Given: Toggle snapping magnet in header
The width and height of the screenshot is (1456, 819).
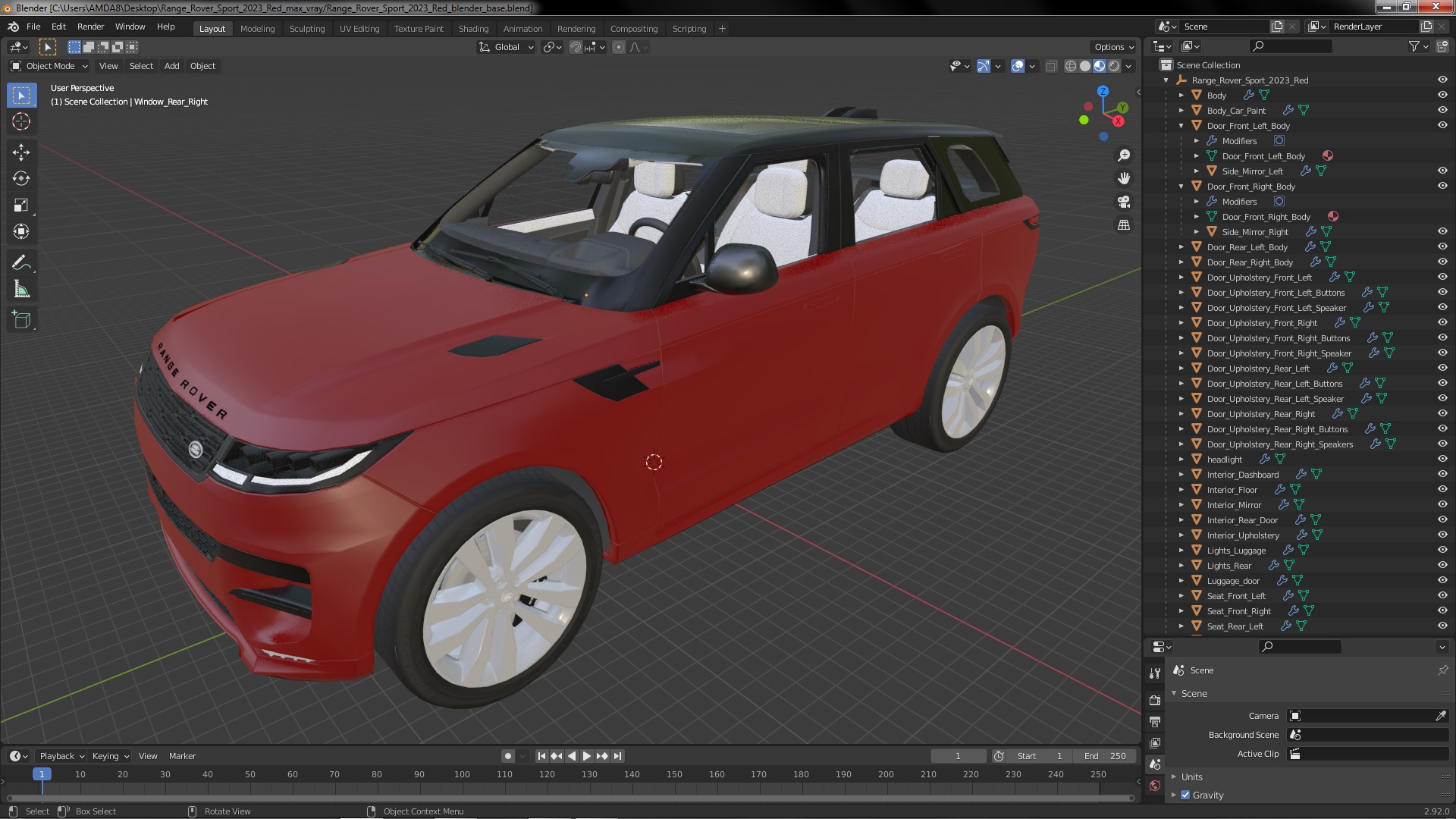Looking at the screenshot, I should pos(576,47).
